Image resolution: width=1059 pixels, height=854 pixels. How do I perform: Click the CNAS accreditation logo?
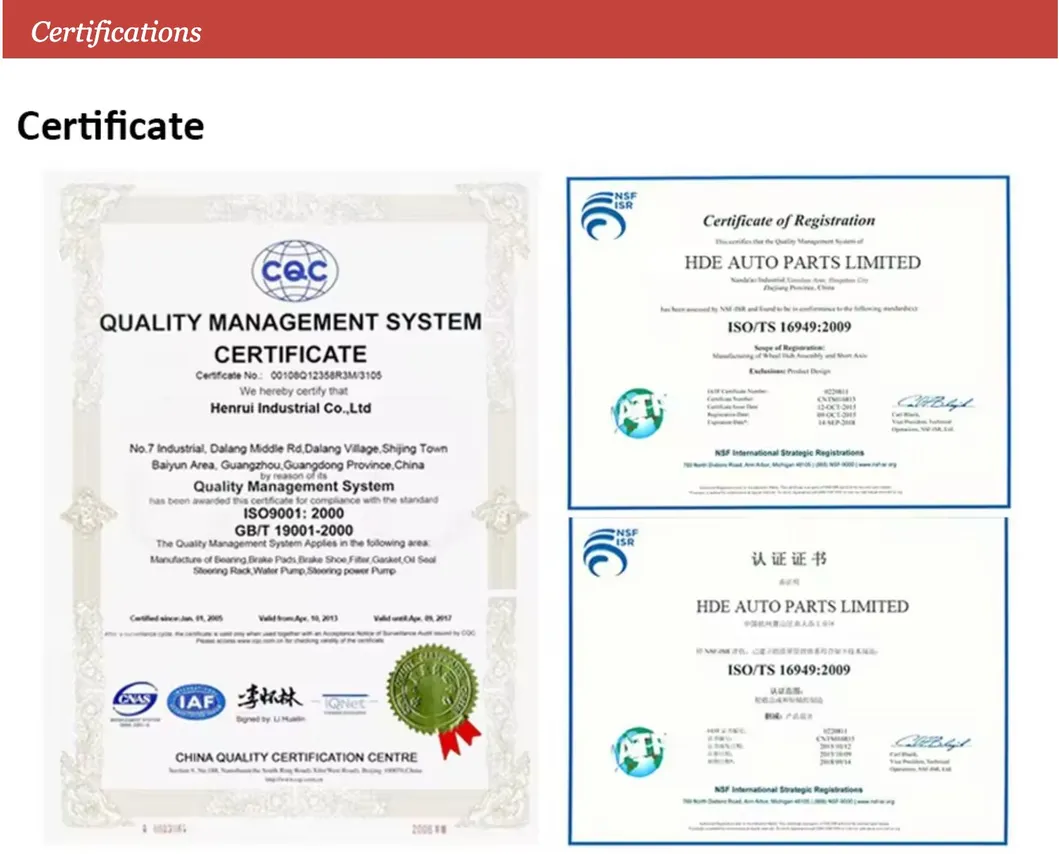pyautogui.click(x=135, y=700)
